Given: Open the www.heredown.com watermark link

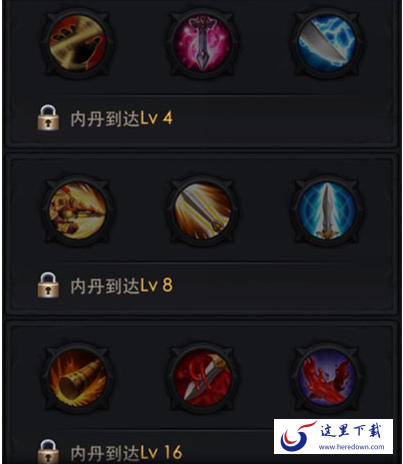Looking at the screenshot, I should click(x=351, y=447).
